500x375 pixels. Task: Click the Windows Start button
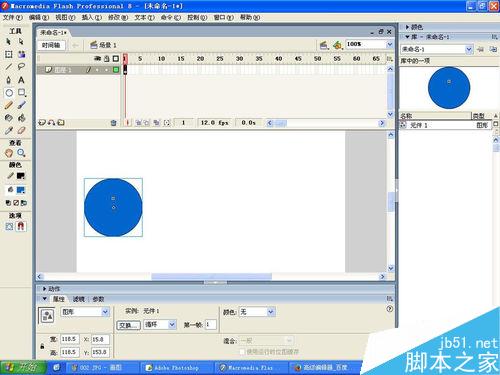point(23,368)
